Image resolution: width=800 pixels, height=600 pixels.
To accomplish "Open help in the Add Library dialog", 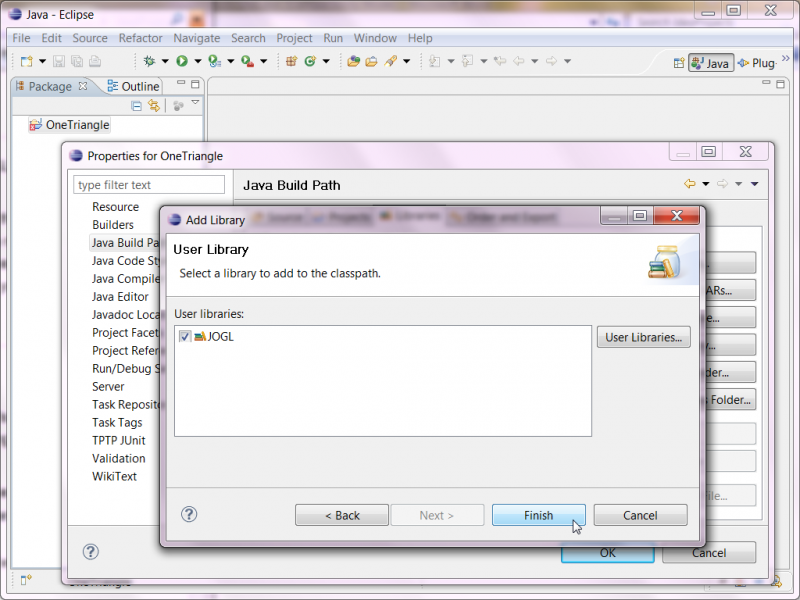I will click(x=189, y=514).
